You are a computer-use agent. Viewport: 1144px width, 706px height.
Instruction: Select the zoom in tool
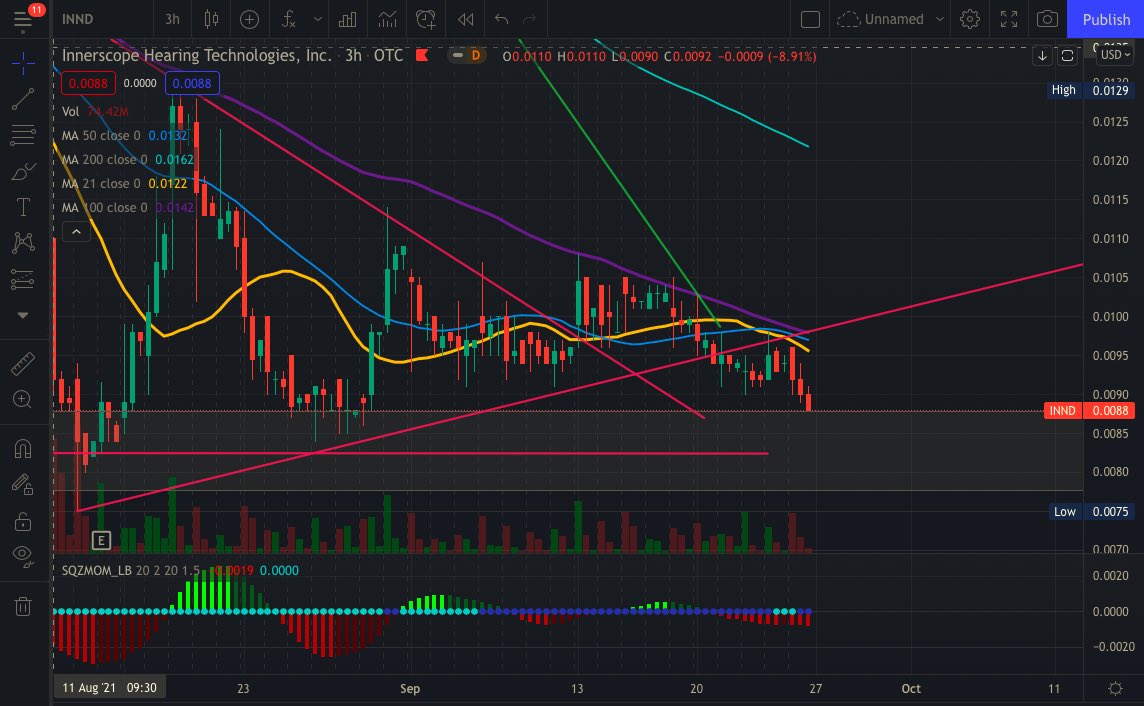click(x=23, y=399)
